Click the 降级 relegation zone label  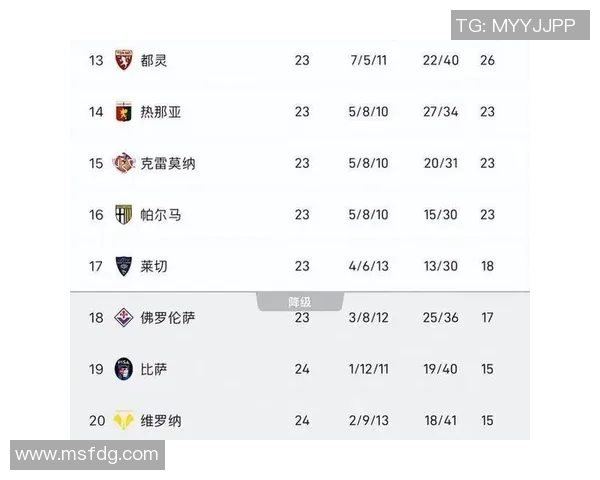pos(300,302)
